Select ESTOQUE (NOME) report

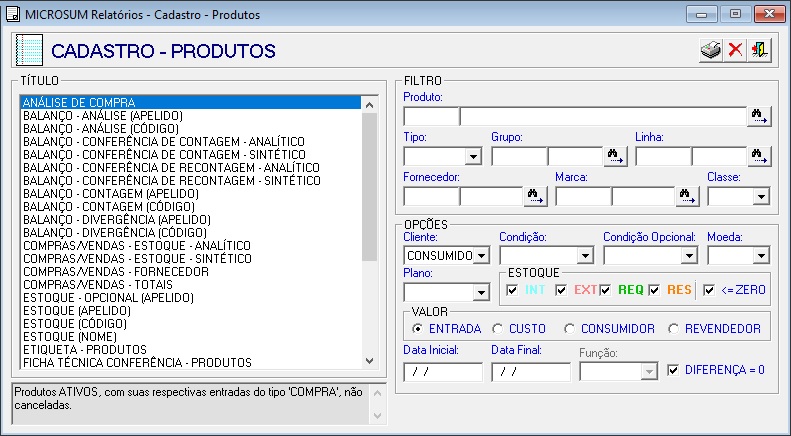pyautogui.click(x=191, y=337)
